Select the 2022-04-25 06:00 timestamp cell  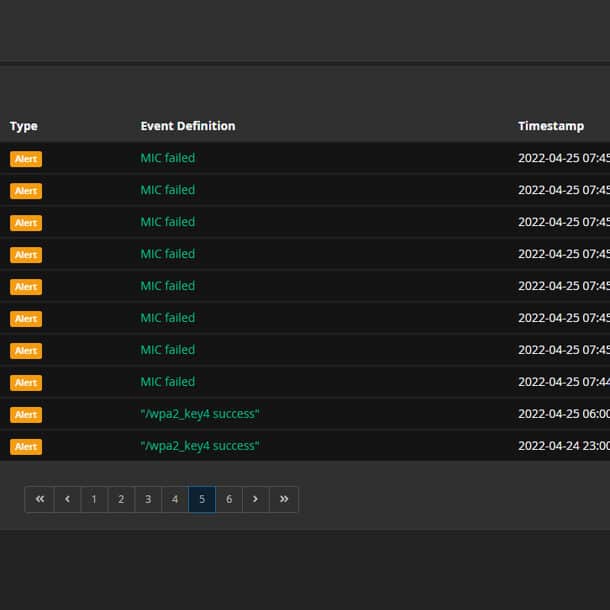point(564,414)
